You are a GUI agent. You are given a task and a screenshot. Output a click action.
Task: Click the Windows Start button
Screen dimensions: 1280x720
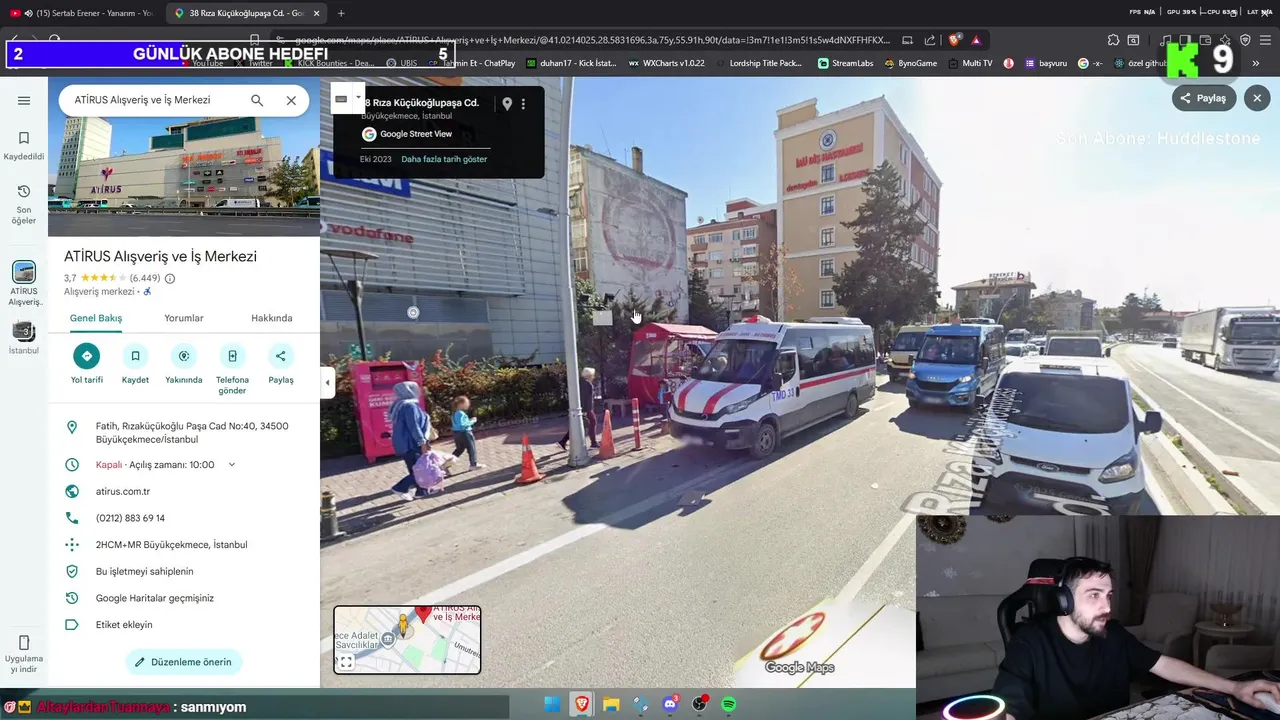coord(552,705)
